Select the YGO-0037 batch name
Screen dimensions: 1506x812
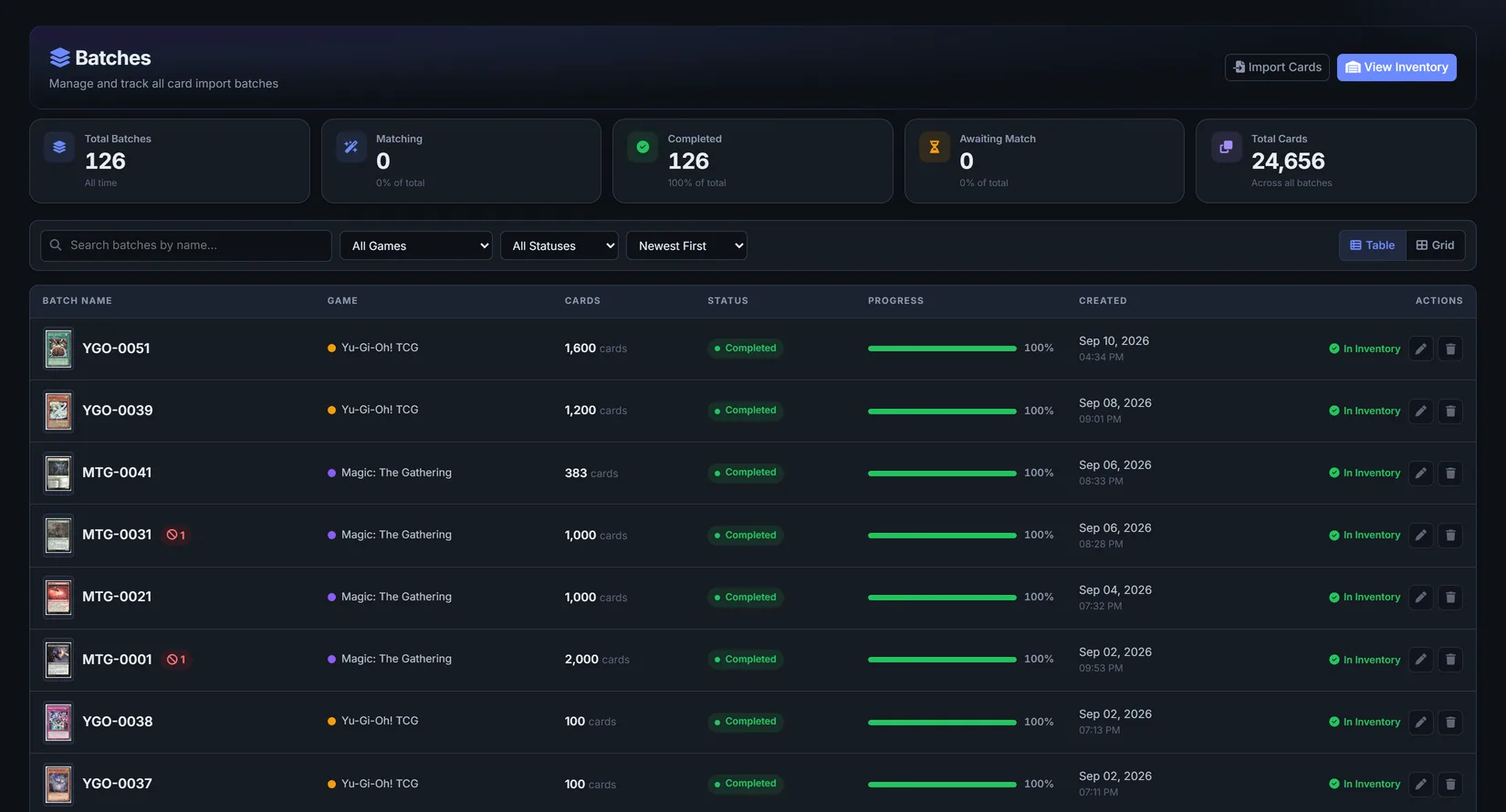pos(118,784)
